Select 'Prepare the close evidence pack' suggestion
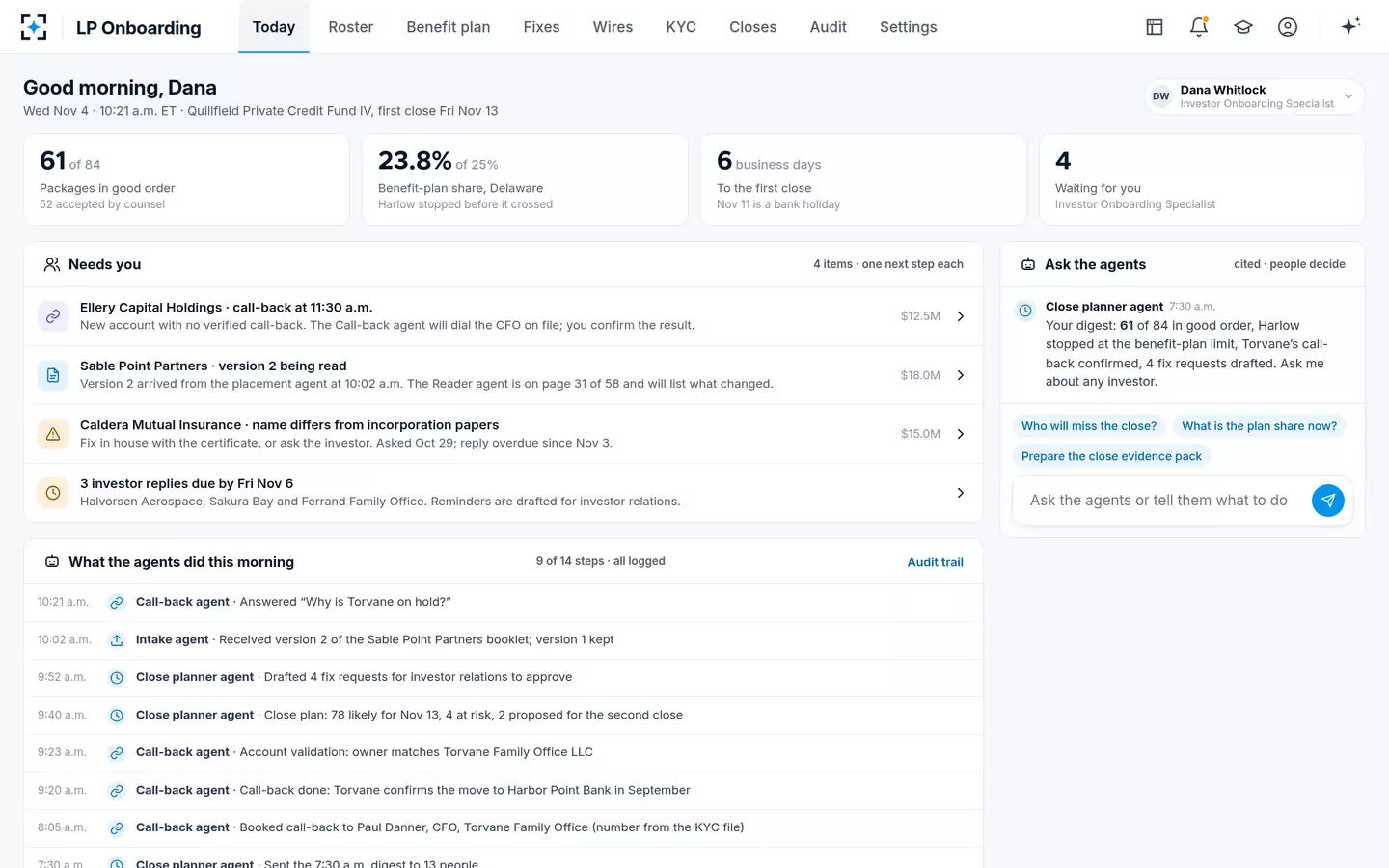 click(1111, 456)
